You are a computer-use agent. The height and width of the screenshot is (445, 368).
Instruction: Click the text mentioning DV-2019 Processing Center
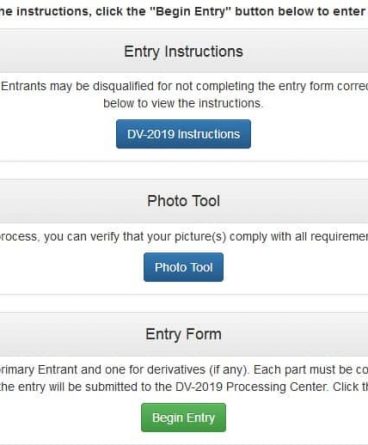pyautogui.click(x=184, y=387)
